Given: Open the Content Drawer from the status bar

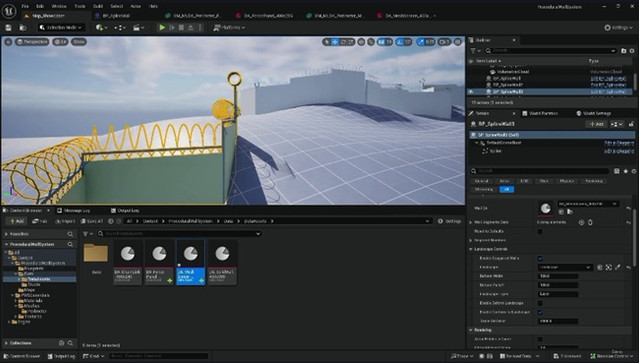Looking at the screenshot, I should point(22,356).
